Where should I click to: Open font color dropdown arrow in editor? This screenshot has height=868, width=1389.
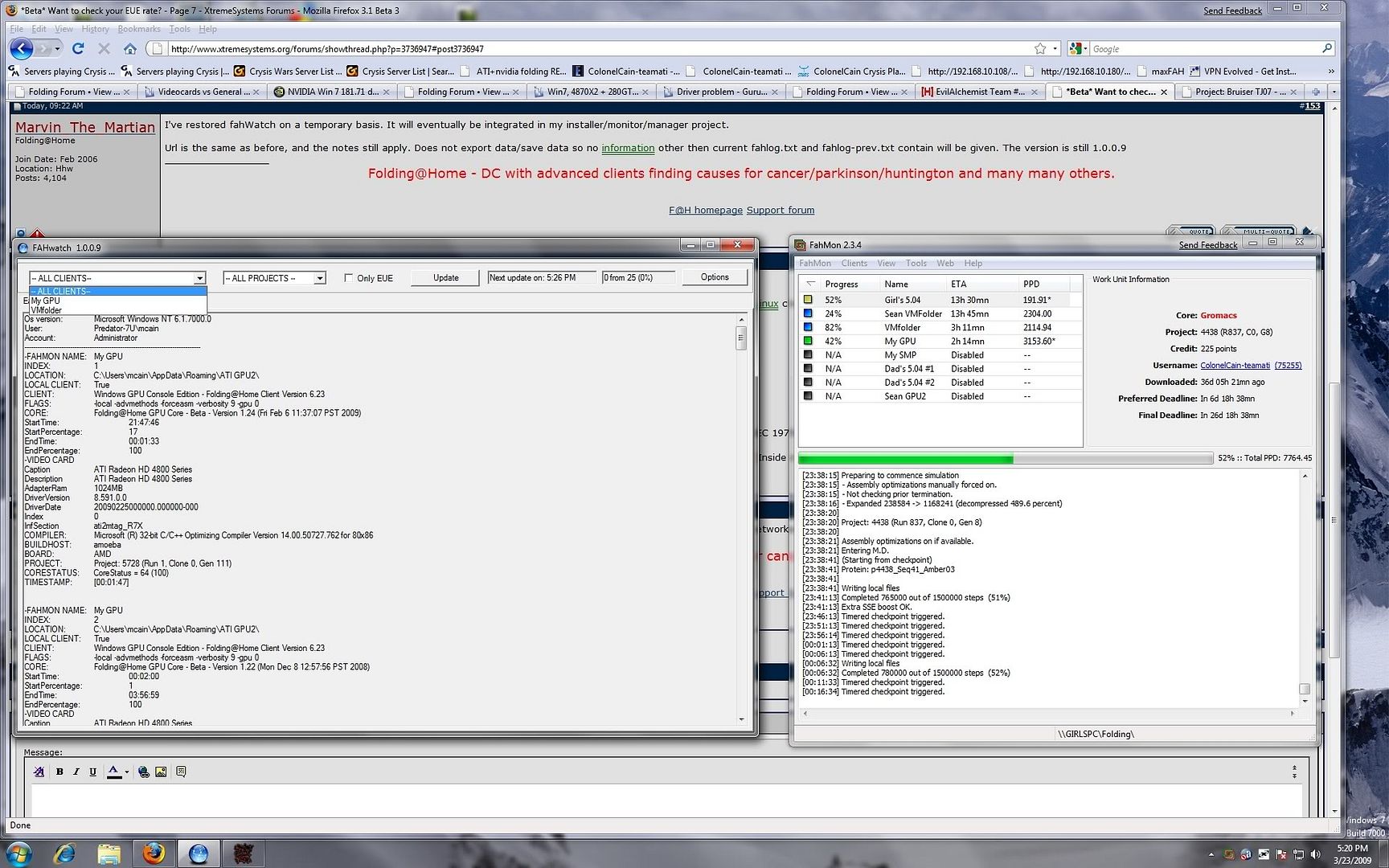126,772
